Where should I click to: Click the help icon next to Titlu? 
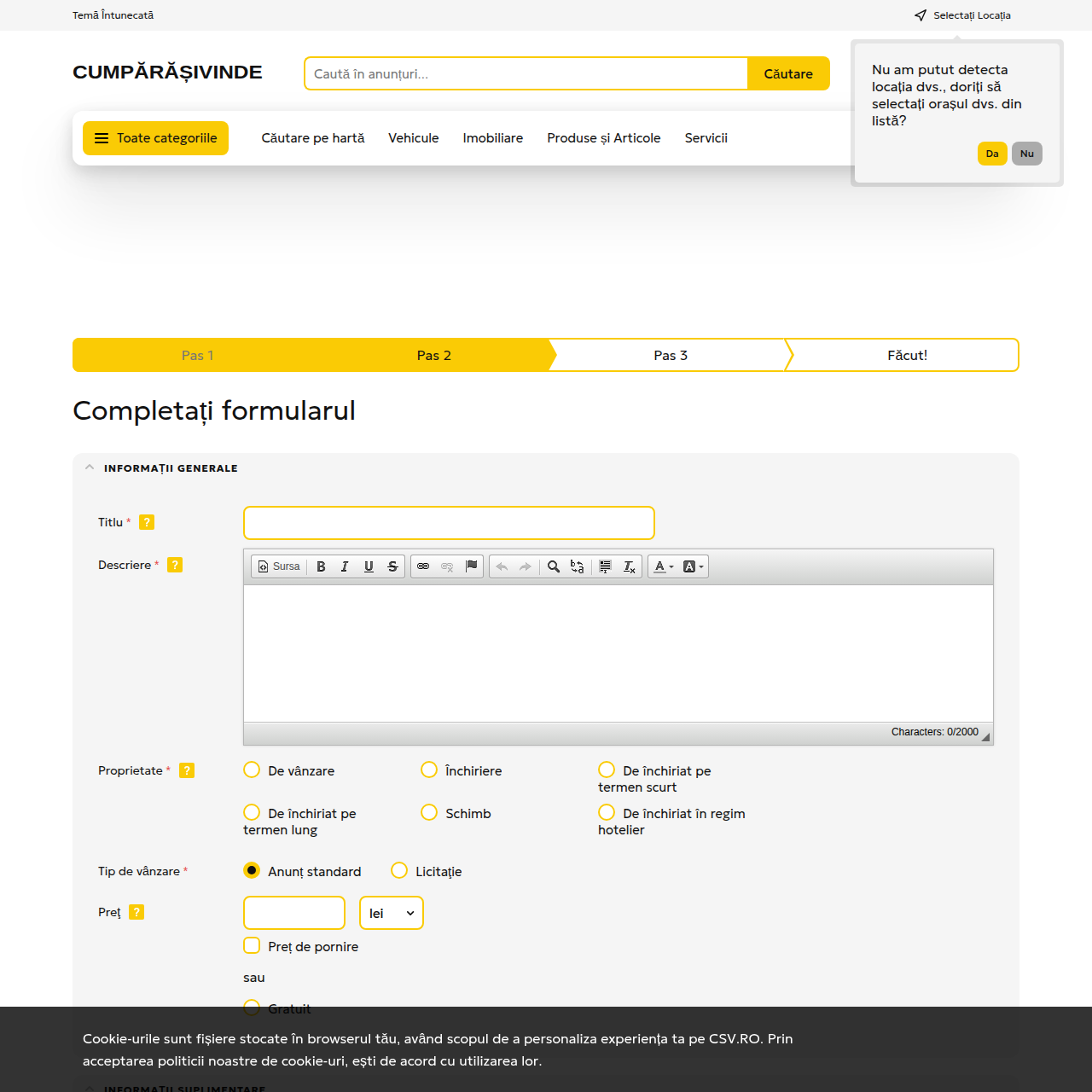pyautogui.click(x=147, y=522)
